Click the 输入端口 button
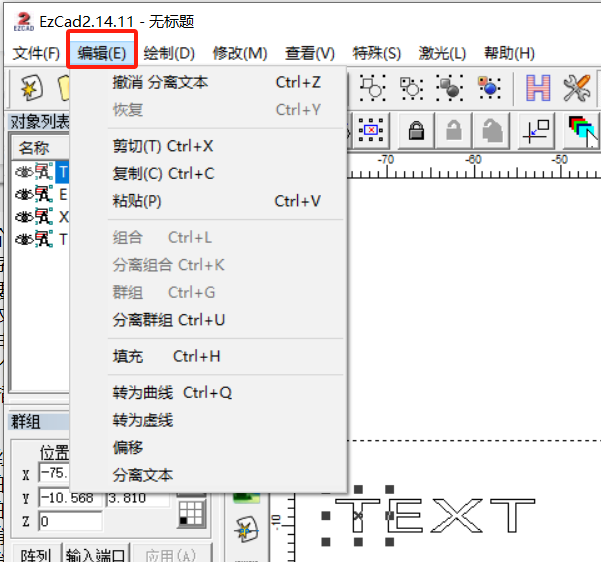This screenshot has height=562, width=601. click(x=95, y=554)
